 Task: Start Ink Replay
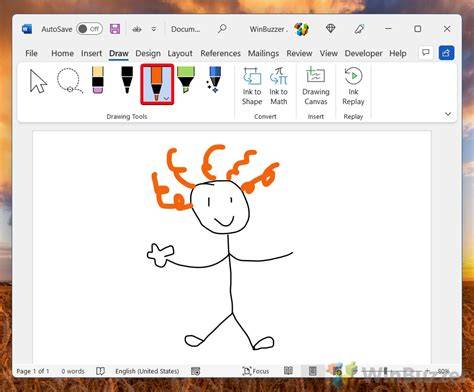[x=353, y=86]
